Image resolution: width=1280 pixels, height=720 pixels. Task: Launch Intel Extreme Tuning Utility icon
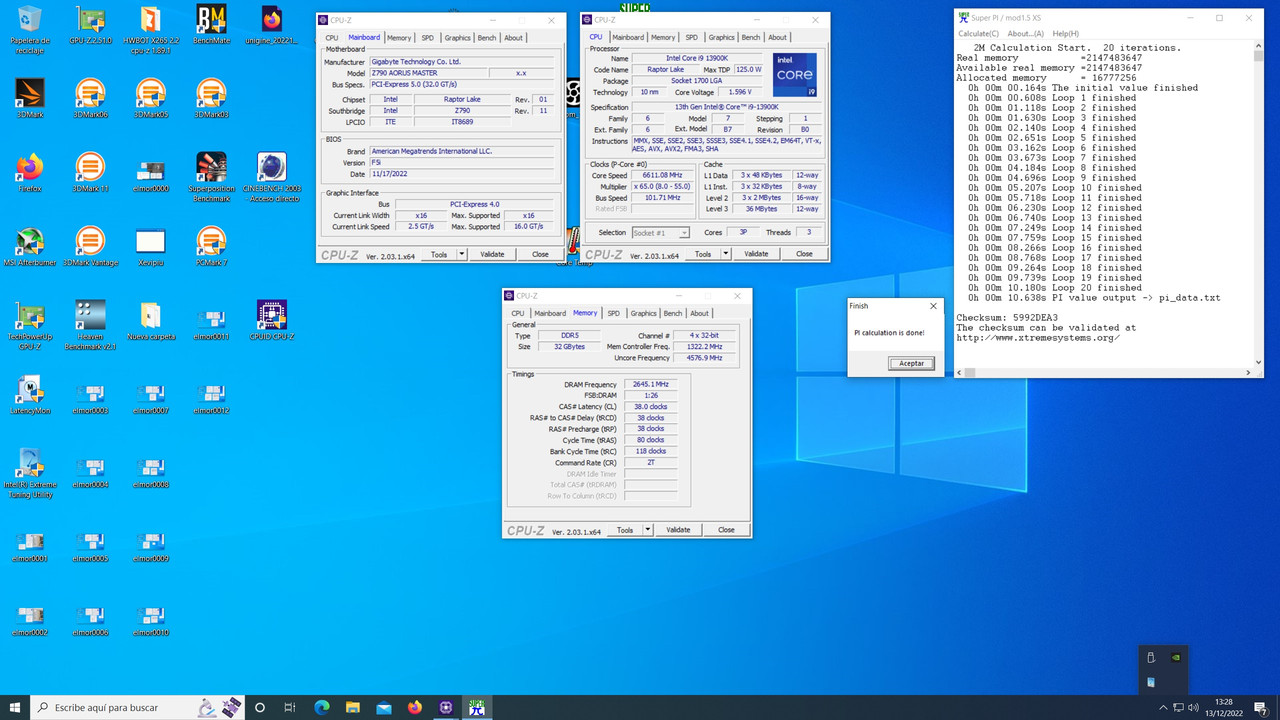click(30, 472)
